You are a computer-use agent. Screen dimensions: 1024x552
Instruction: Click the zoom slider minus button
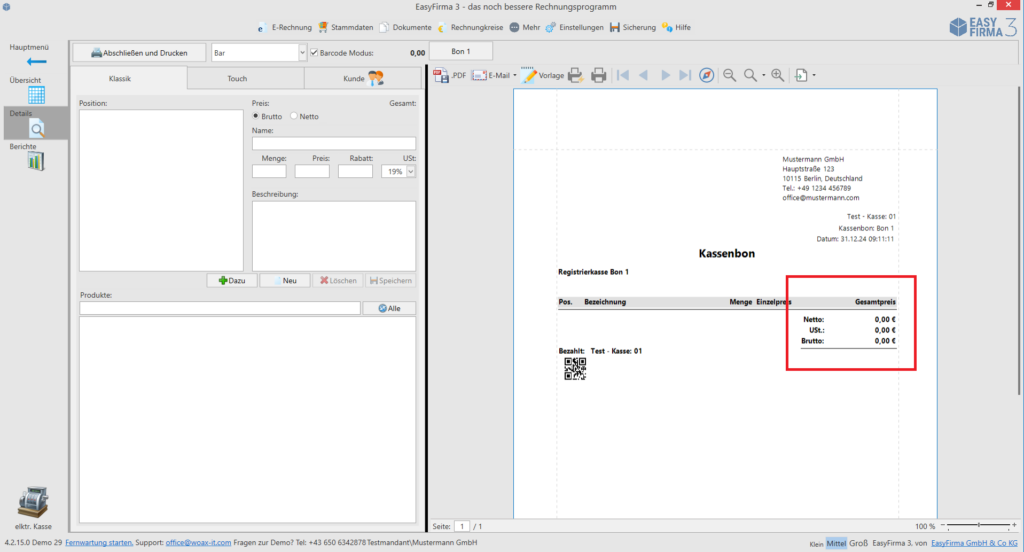tap(942, 525)
